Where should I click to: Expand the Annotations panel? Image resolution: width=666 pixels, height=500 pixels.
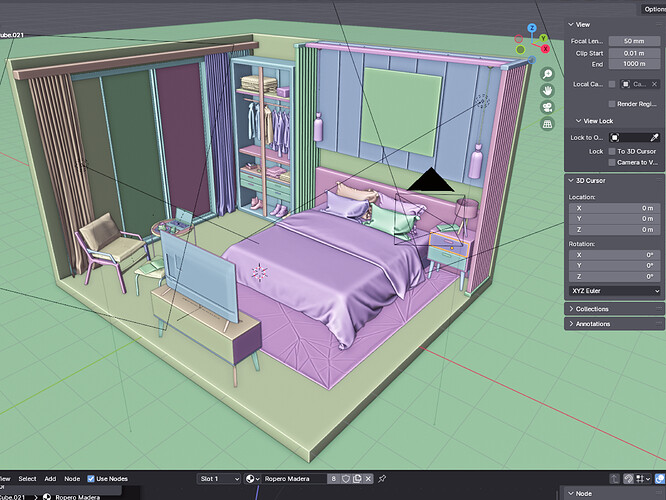pyautogui.click(x=571, y=324)
